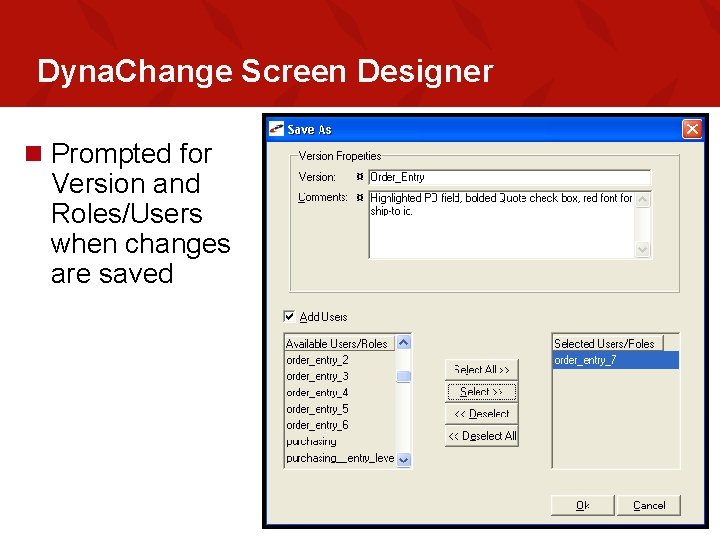The image size is (720, 540).
Task: Uncheck the Add Users checkbox
Action: pyautogui.click(x=289, y=316)
